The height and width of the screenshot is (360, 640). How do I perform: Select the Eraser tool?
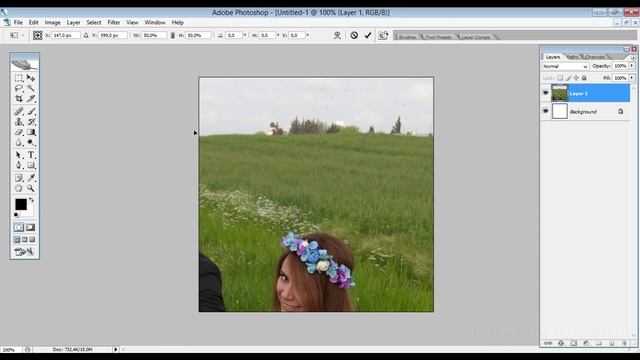pyautogui.click(x=19, y=132)
